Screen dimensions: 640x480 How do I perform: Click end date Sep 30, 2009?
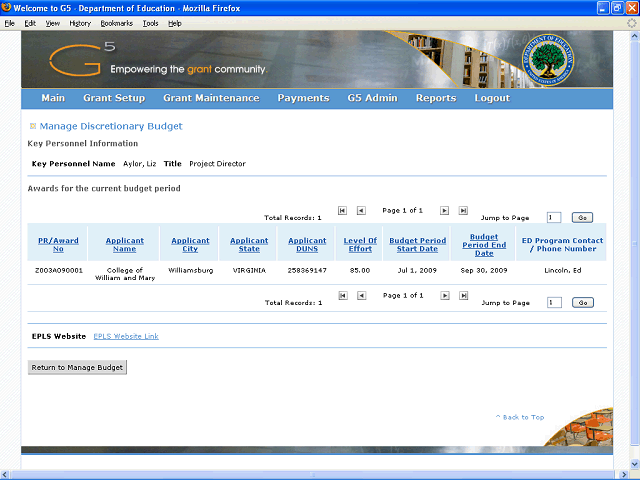click(x=484, y=270)
